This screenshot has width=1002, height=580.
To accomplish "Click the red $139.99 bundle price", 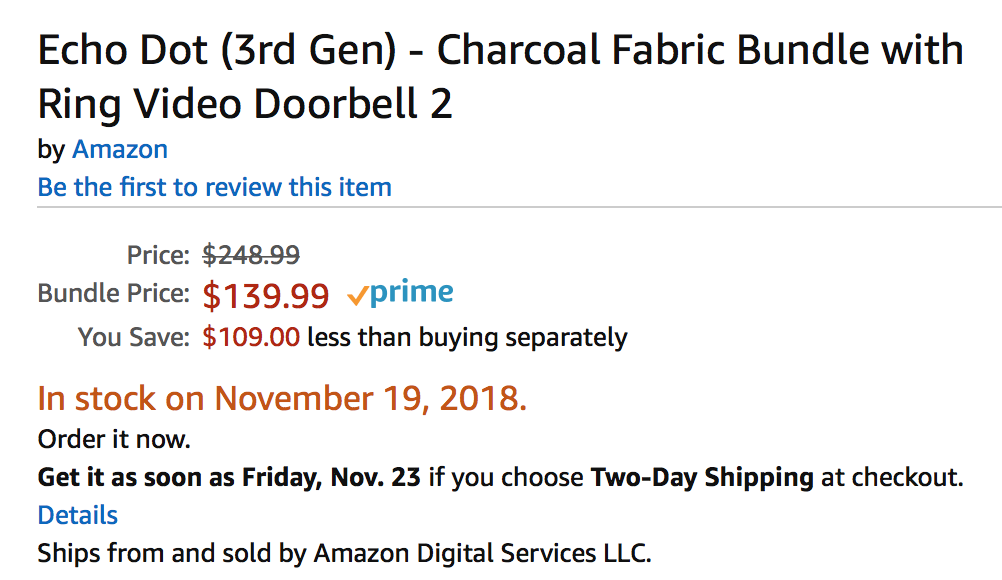I will (x=266, y=296).
